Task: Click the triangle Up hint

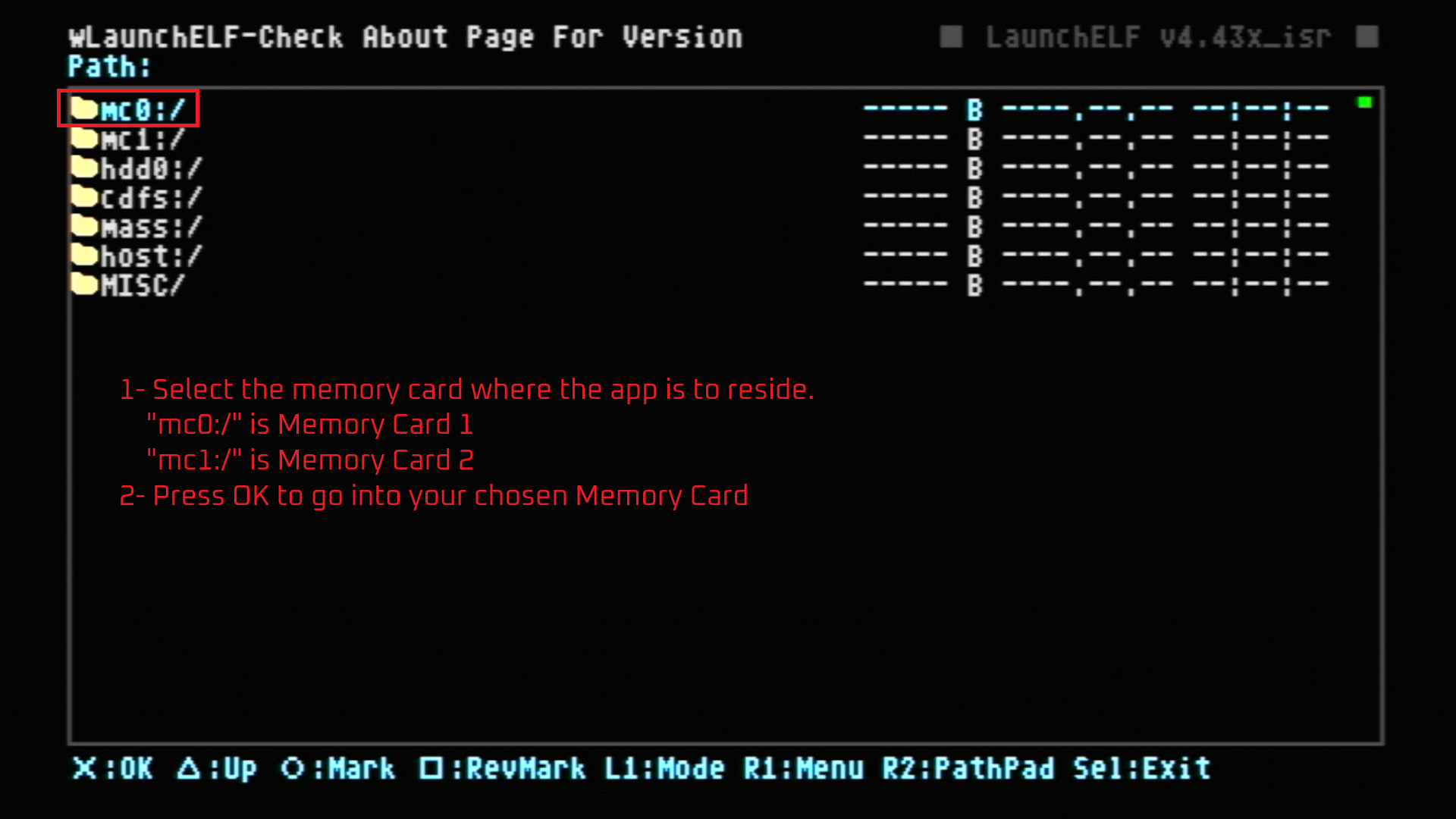Action: pyautogui.click(x=217, y=769)
